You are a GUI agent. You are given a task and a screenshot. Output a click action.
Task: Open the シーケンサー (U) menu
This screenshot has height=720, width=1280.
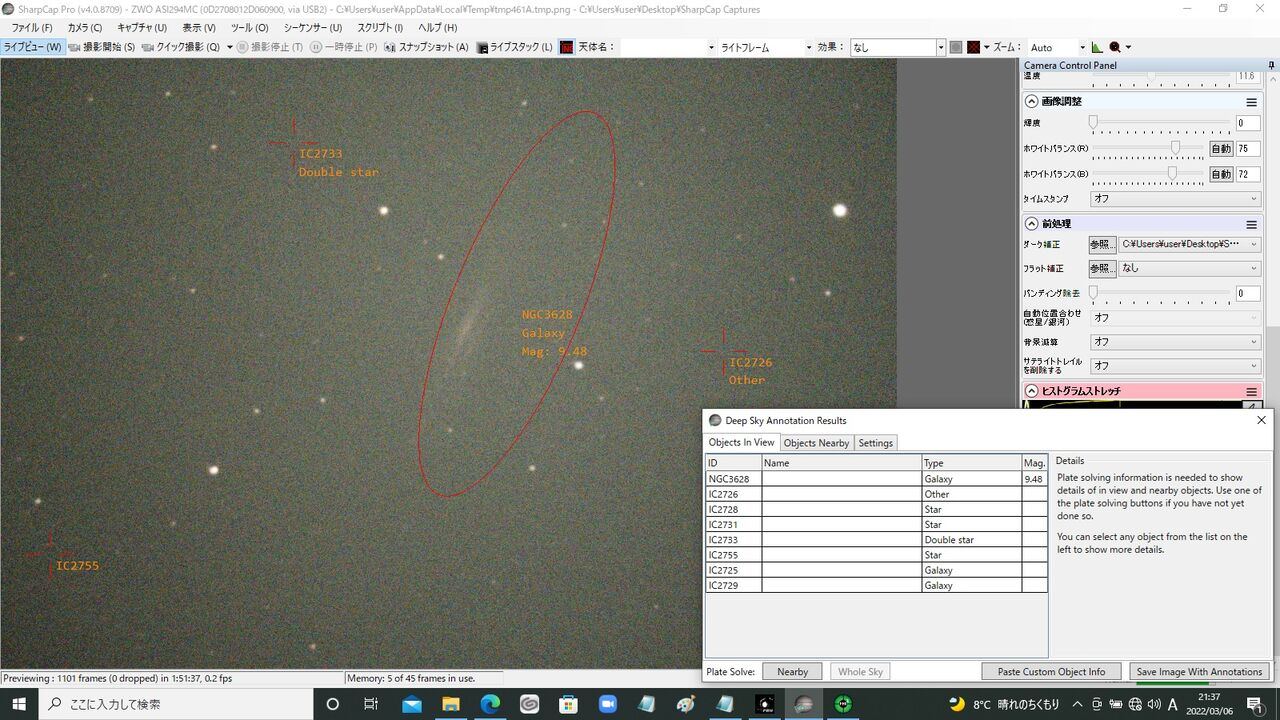tap(313, 28)
